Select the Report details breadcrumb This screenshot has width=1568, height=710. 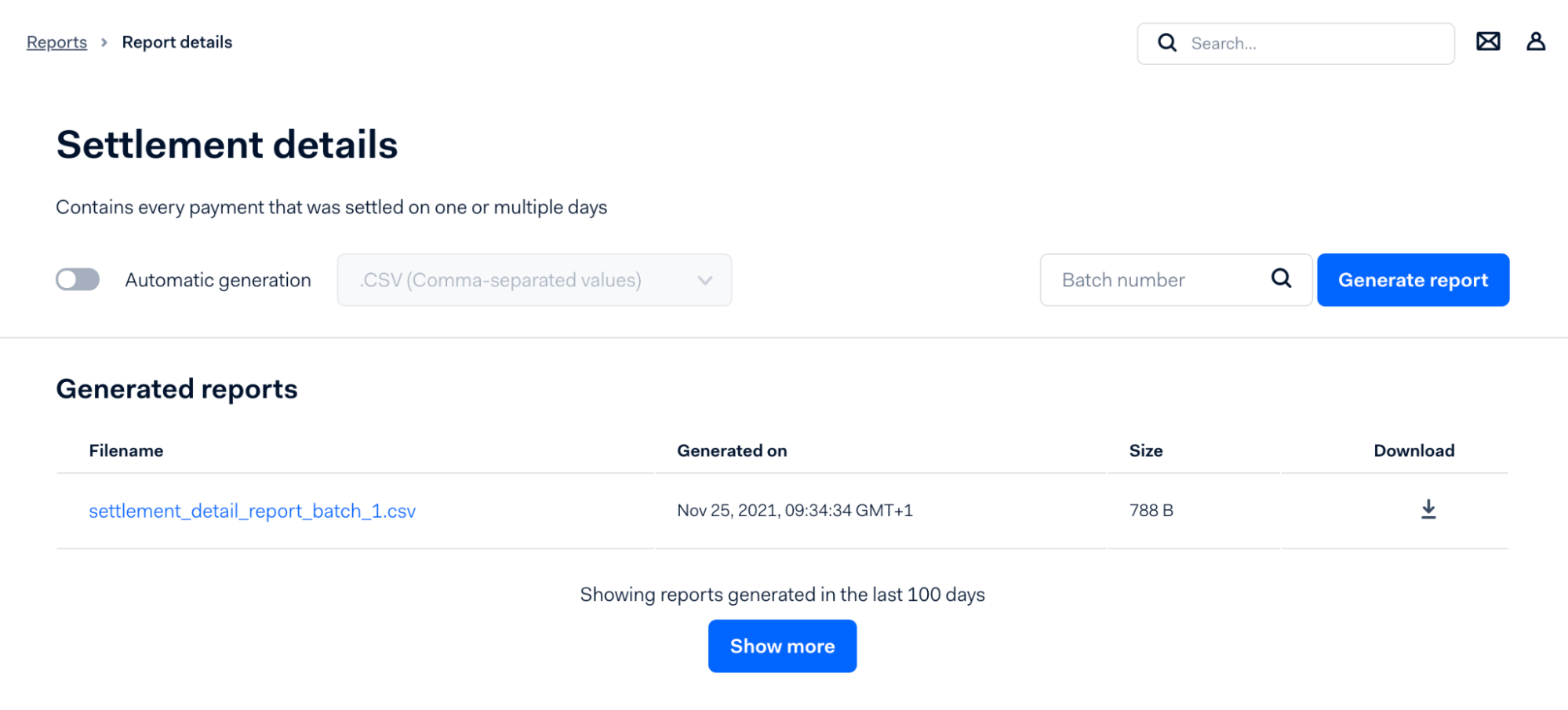tap(177, 42)
